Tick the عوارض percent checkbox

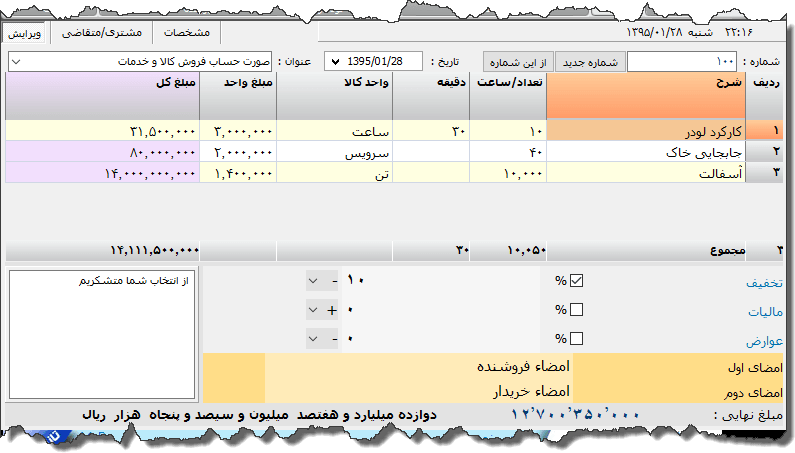tap(575, 339)
